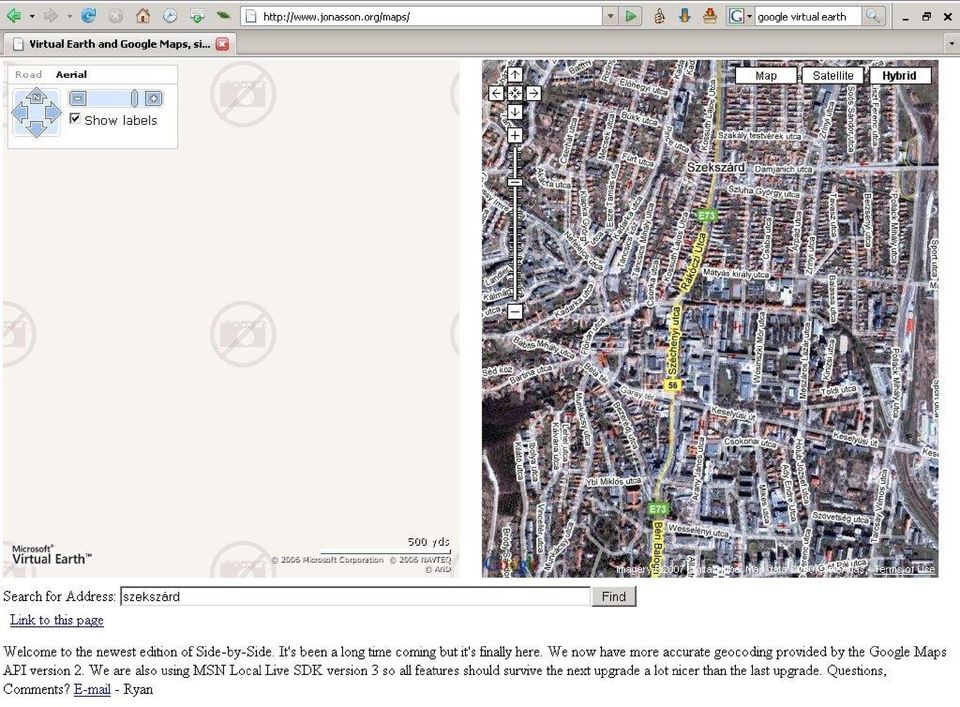Click the green Go button

(631, 17)
